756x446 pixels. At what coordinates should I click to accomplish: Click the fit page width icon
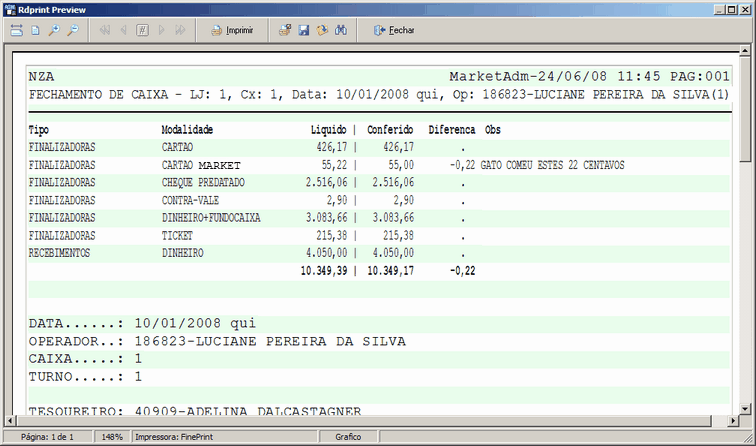click(x=16, y=30)
